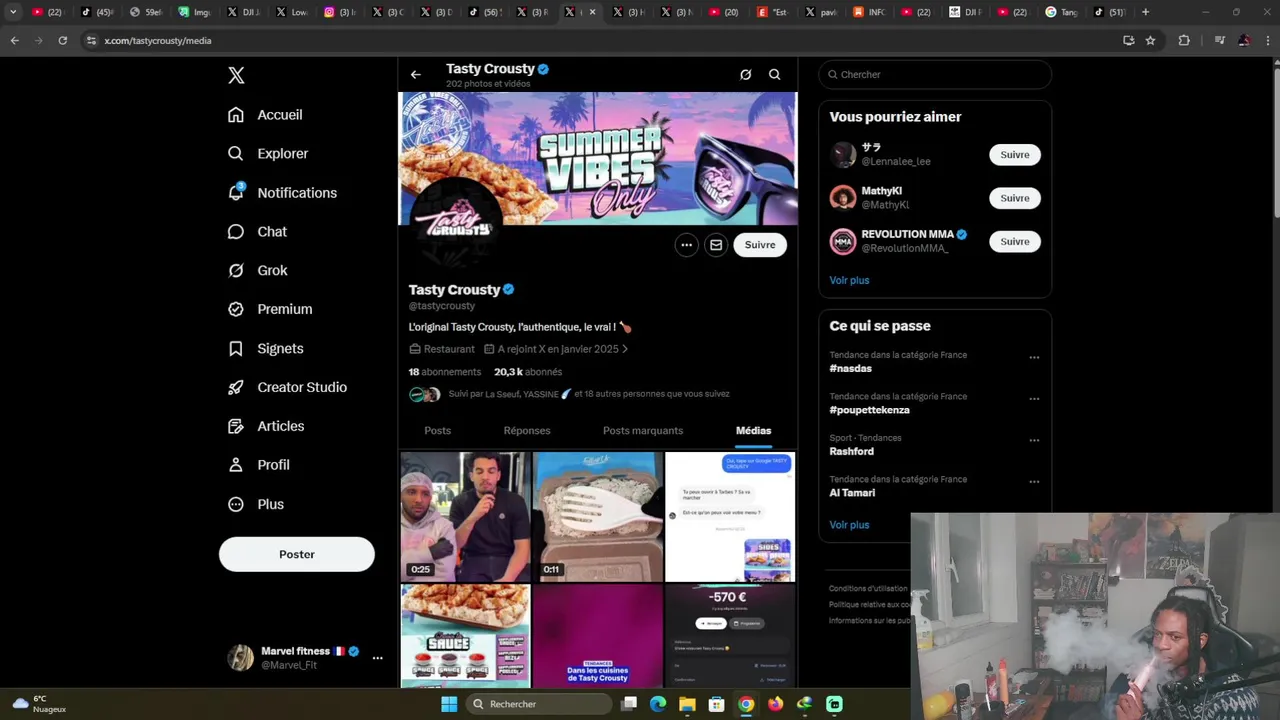This screenshot has height=720, width=1280.
Task: Follow REVOLUTION MMA with Suivre
Action: point(1015,242)
